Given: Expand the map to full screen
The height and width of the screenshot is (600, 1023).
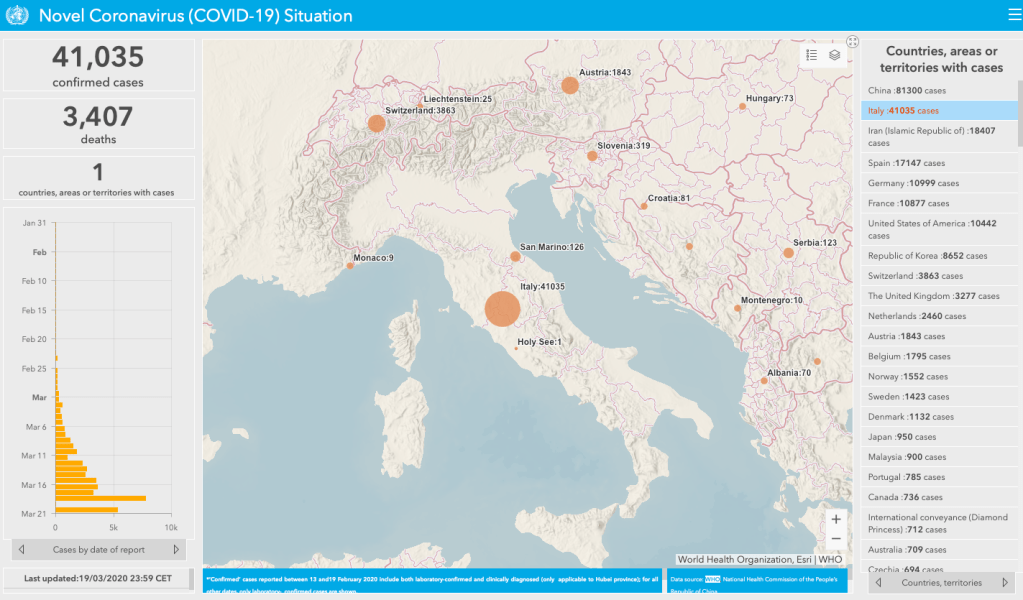Looking at the screenshot, I should point(852,42).
